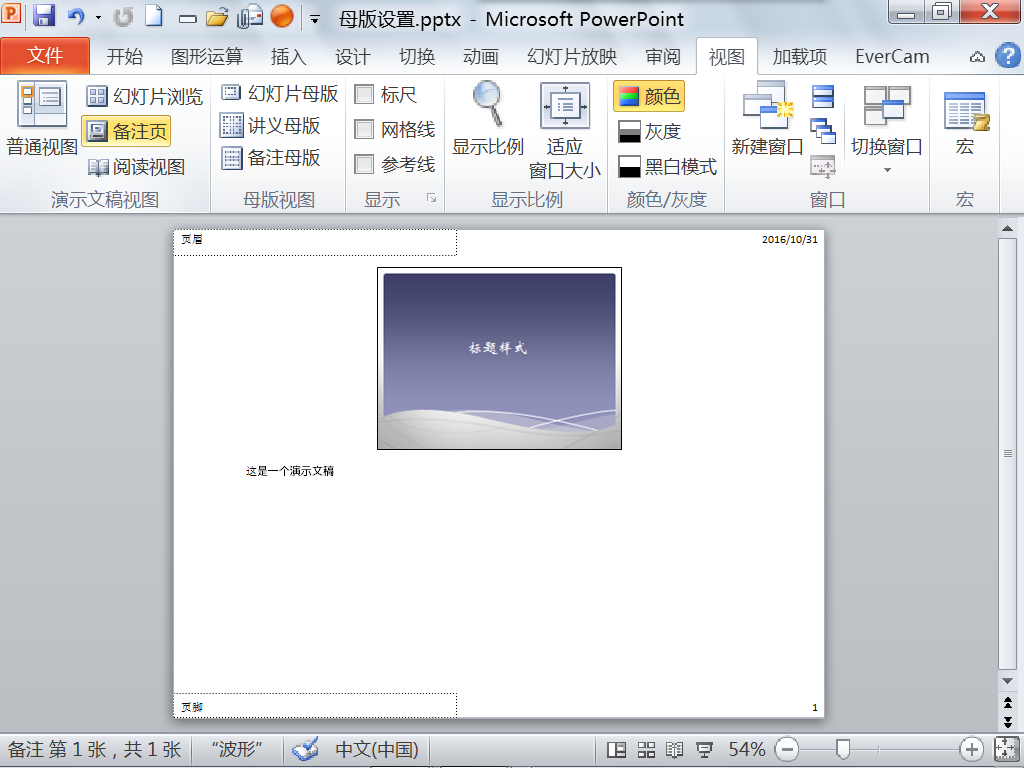
Task: Click the Cascade windows icon
Action: coord(823,131)
